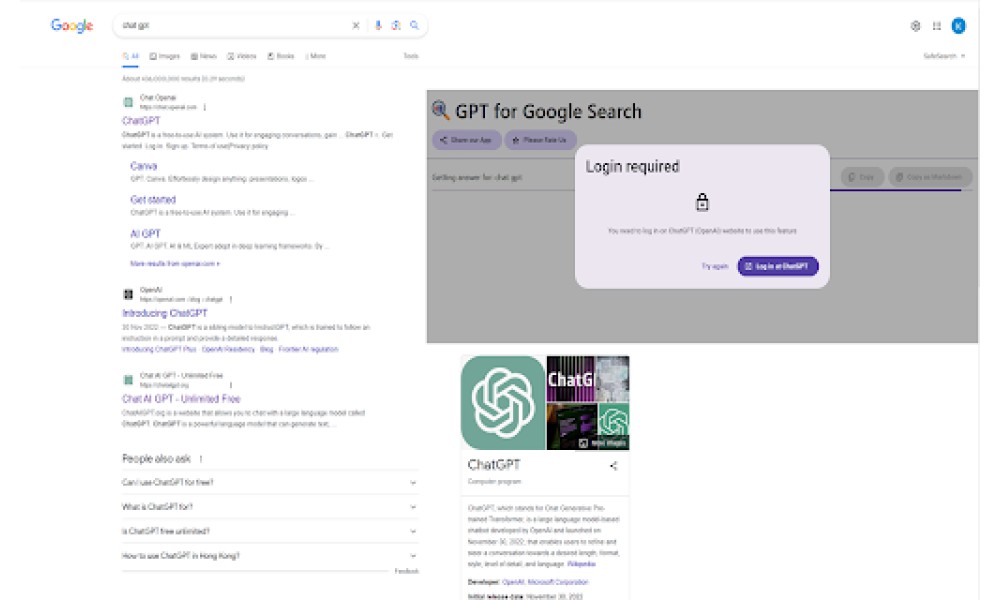Viewport: 1000px width, 600px height.
Task: Switch to the Videos tab
Action: tap(242, 56)
